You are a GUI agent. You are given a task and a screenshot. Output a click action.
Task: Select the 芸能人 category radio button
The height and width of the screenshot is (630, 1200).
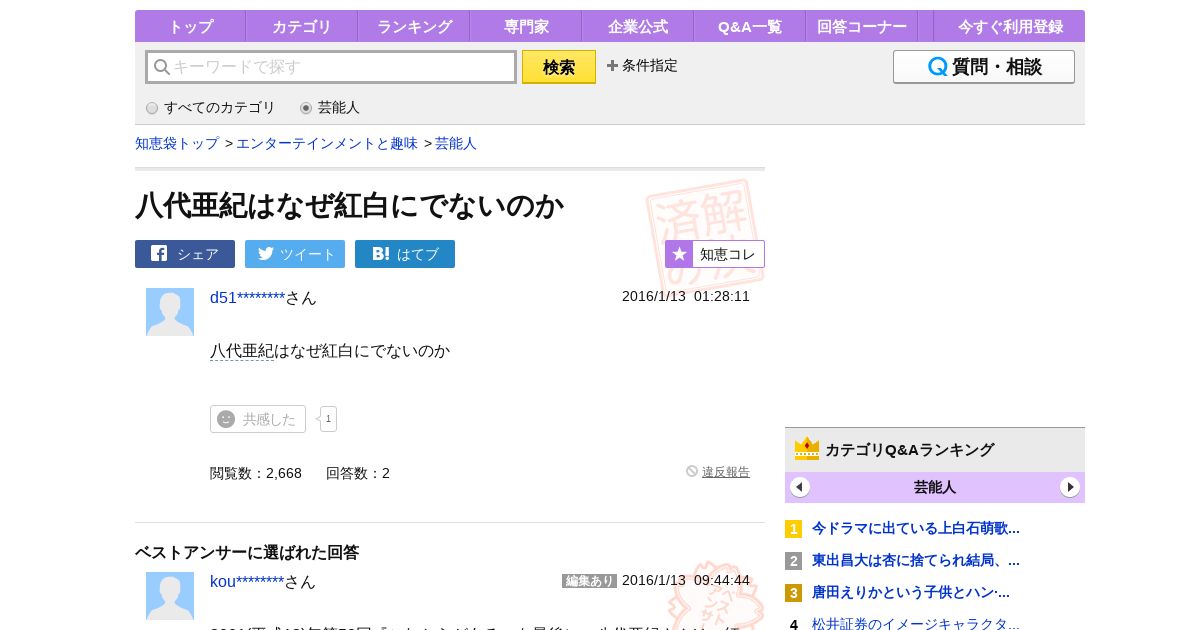(x=306, y=108)
